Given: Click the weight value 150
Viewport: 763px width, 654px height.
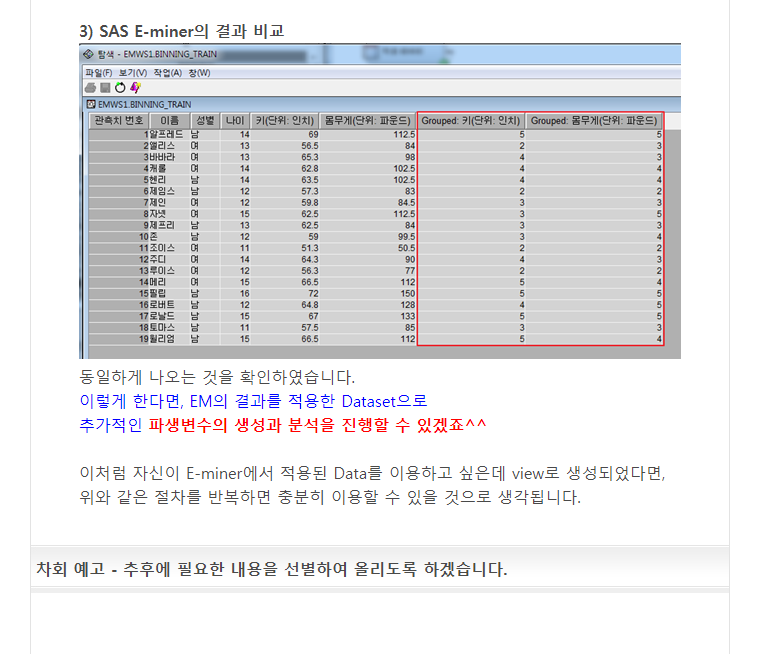Looking at the screenshot, I should [408, 293].
